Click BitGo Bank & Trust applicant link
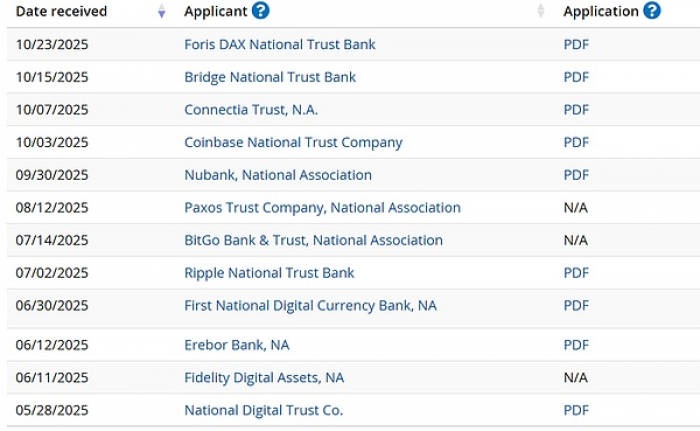The image size is (700, 431). click(313, 240)
